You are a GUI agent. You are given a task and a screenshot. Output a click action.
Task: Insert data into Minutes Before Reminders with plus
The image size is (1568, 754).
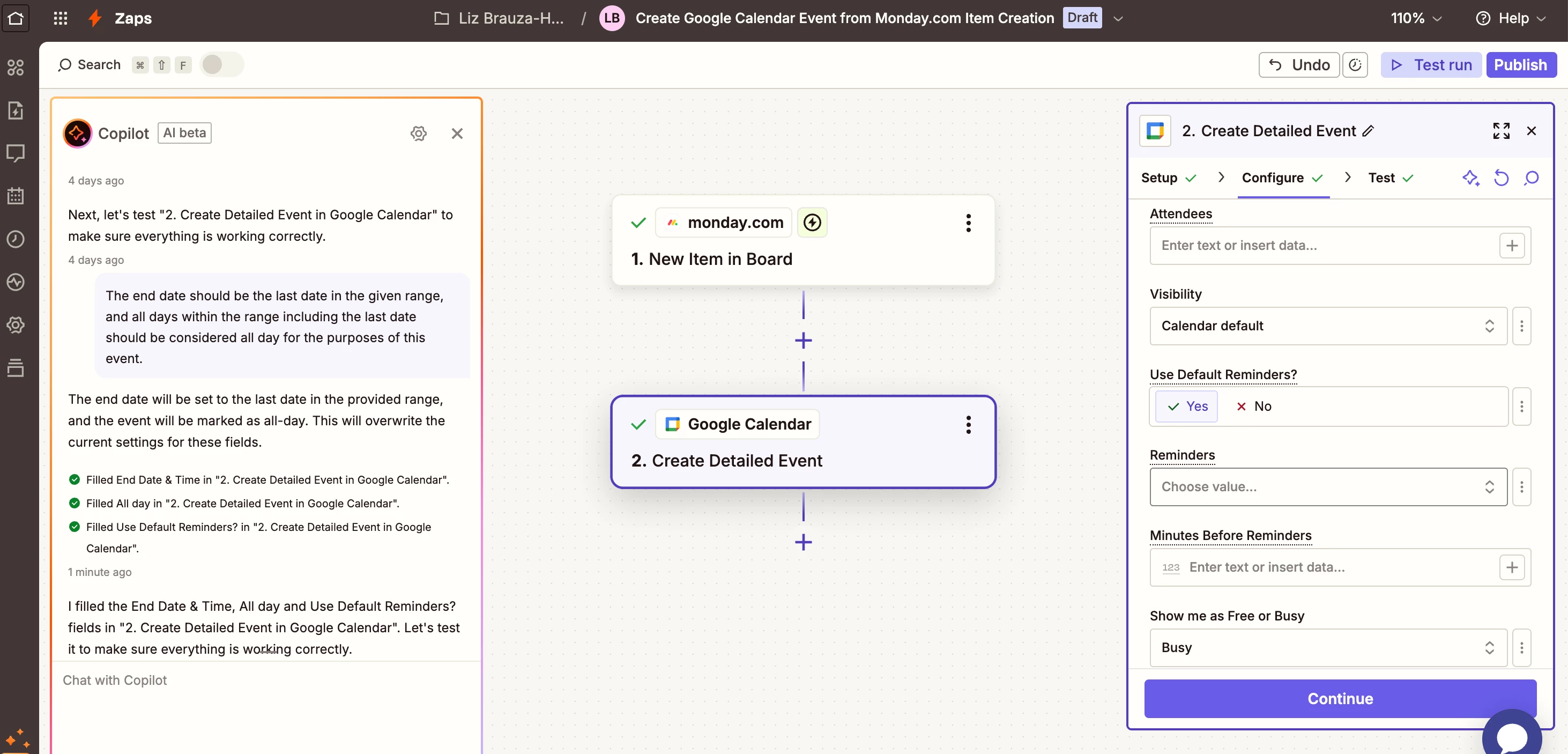point(1511,567)
